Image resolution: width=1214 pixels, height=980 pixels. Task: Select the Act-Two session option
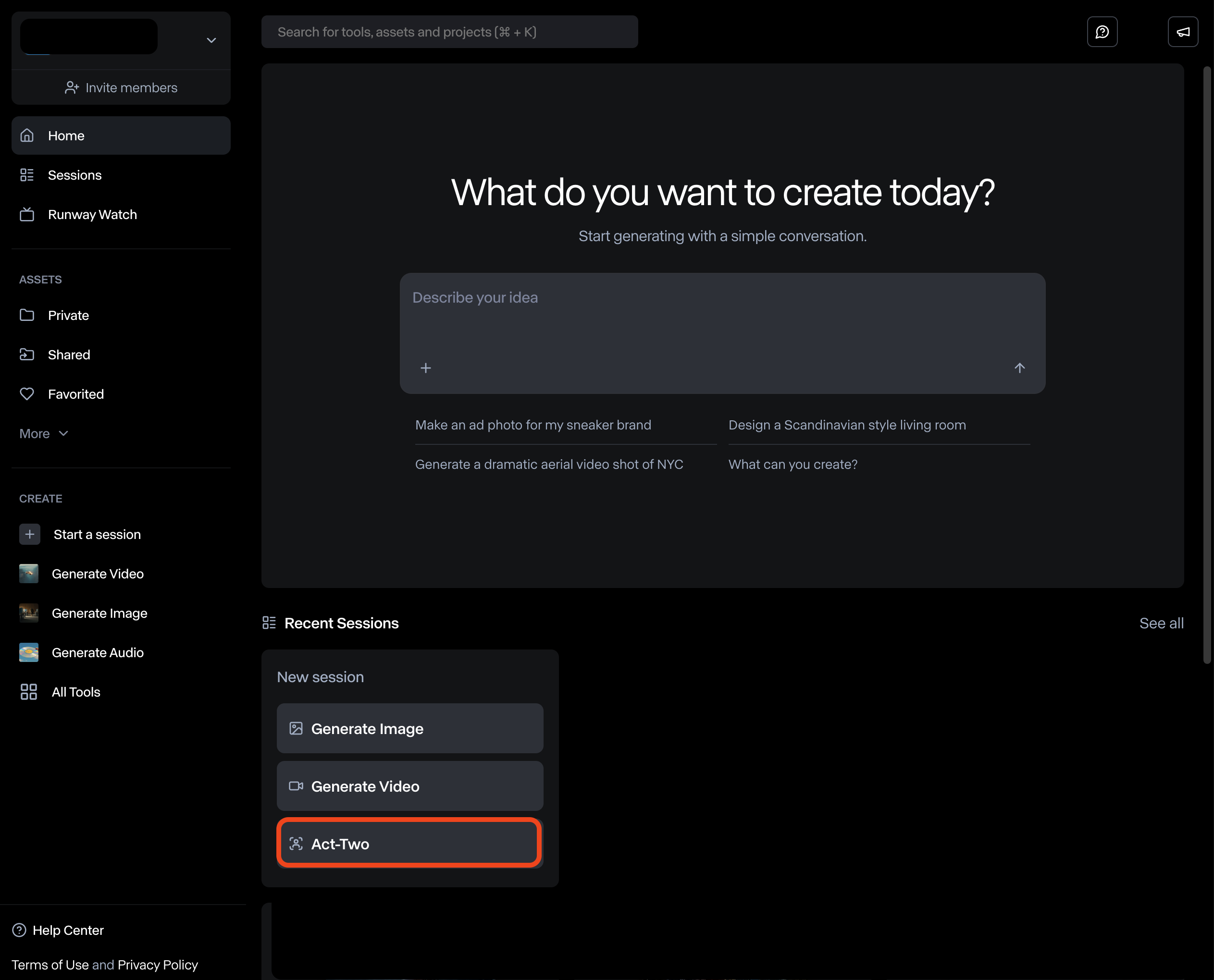coord(409,844)
